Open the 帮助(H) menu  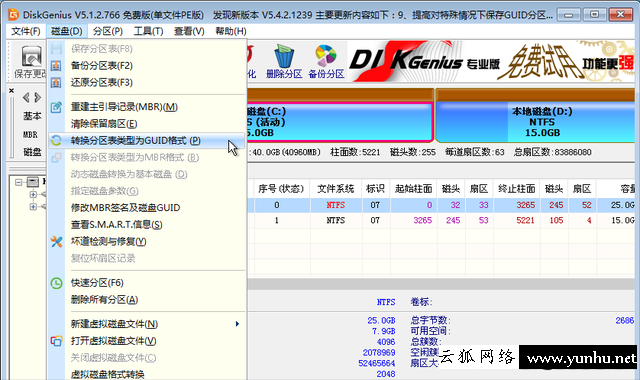(x=231, y=31)
